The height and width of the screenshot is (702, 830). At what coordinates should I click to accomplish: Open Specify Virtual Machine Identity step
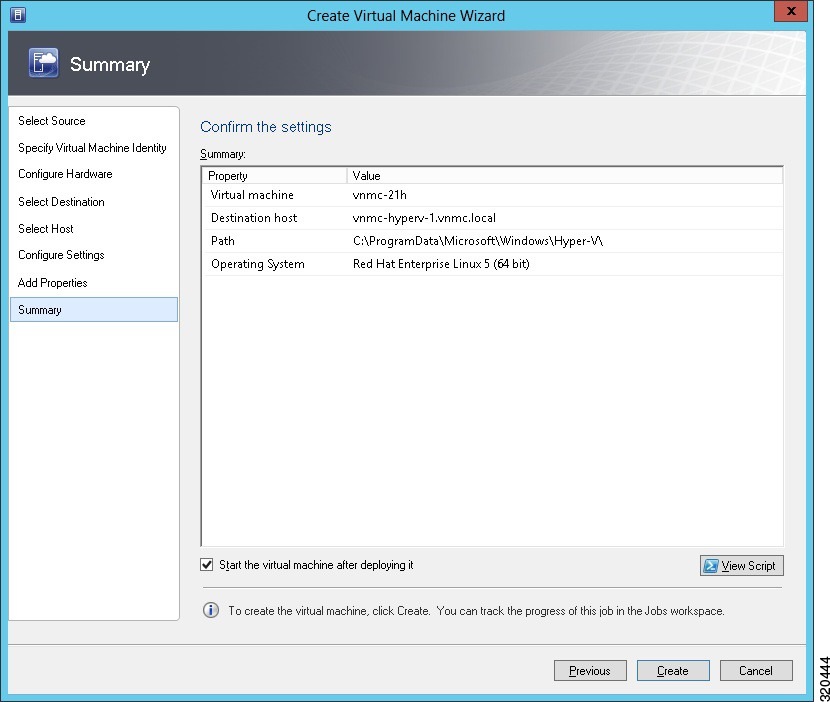92,148
